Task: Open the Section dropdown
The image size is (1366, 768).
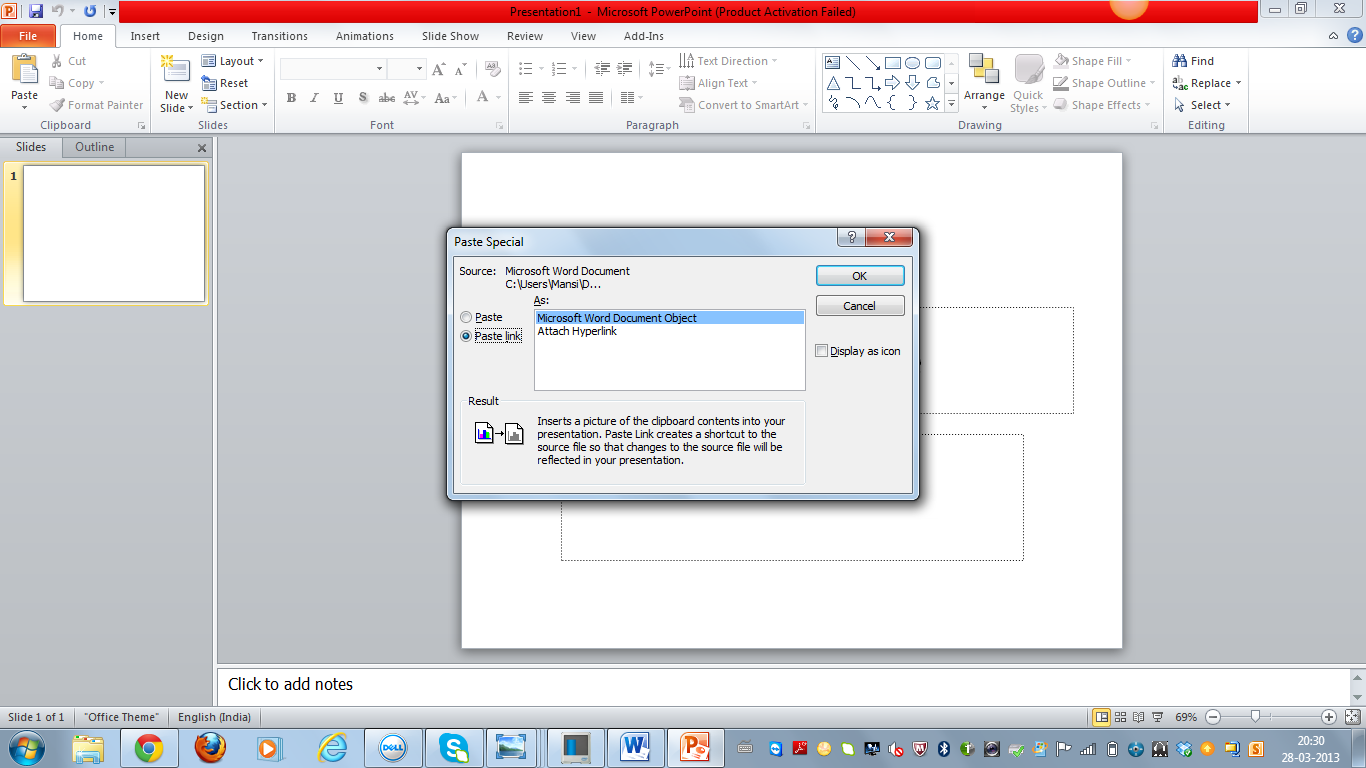Action: [x=235, y=105]
